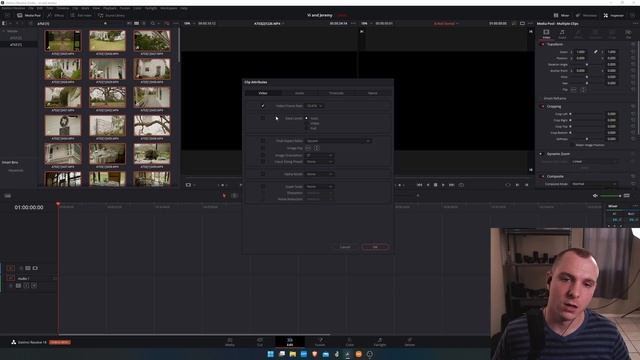
Task: Toggle the Inspector panel
Action: click(x=613, y=15)
